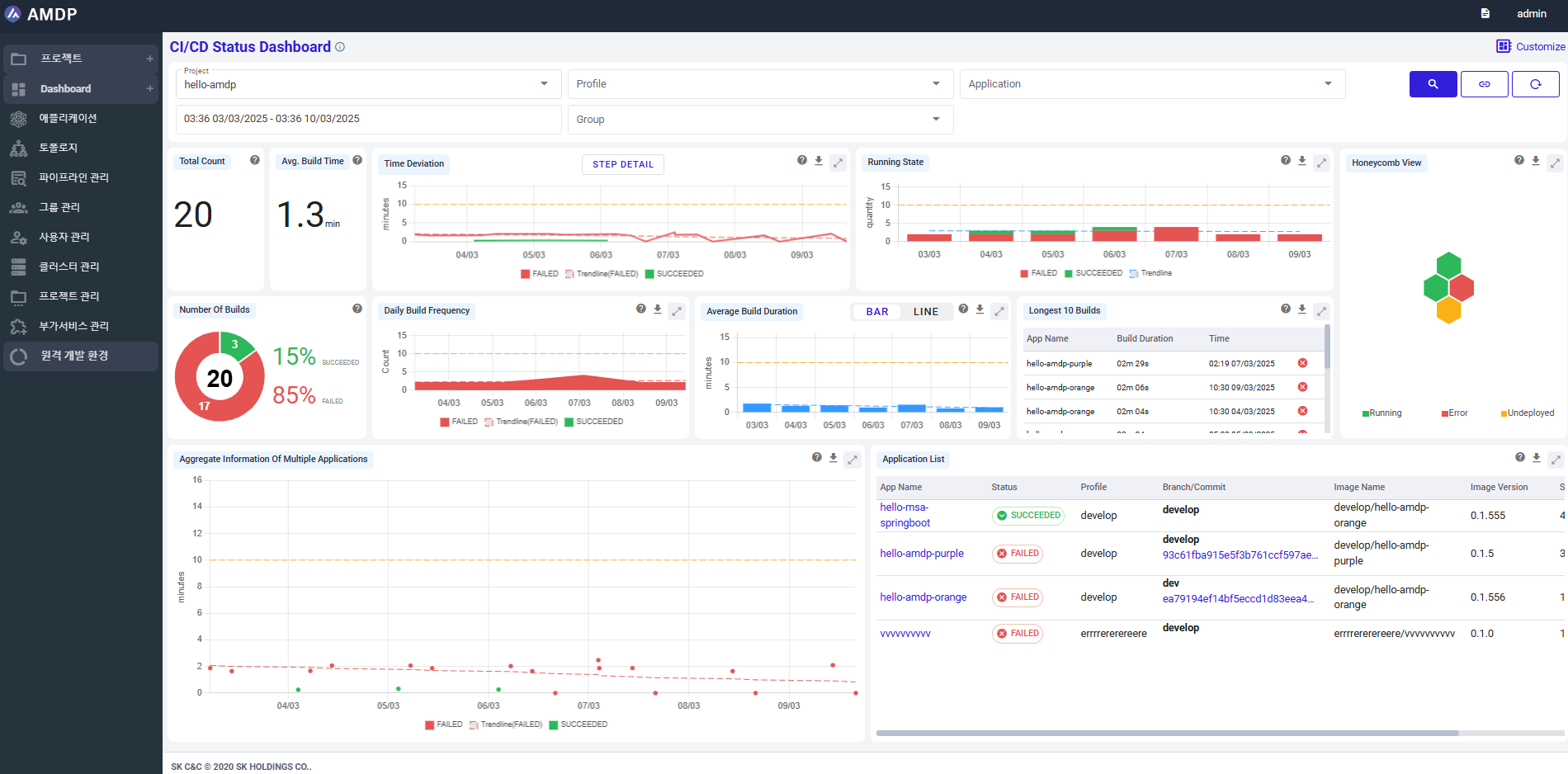The width and height of the screenshot is (1568, 774).
Task: Open the vvvvvvvvvv app link
Action: pyautogui.click(x=905, y=634)
